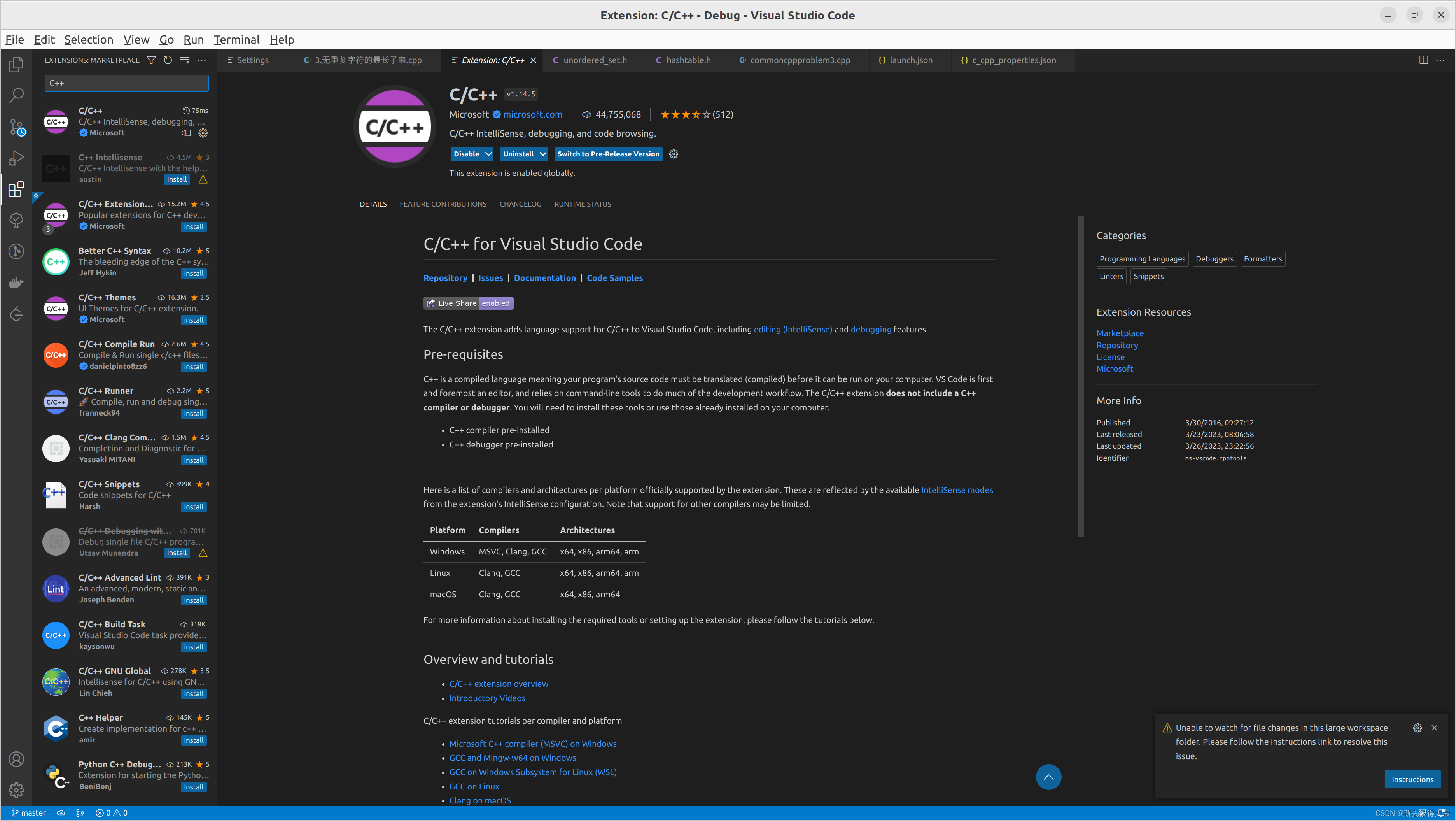The height and width of the screenshot is (821, 1456).
Task: Click the split editor right icon
Action: point(1423,60)
